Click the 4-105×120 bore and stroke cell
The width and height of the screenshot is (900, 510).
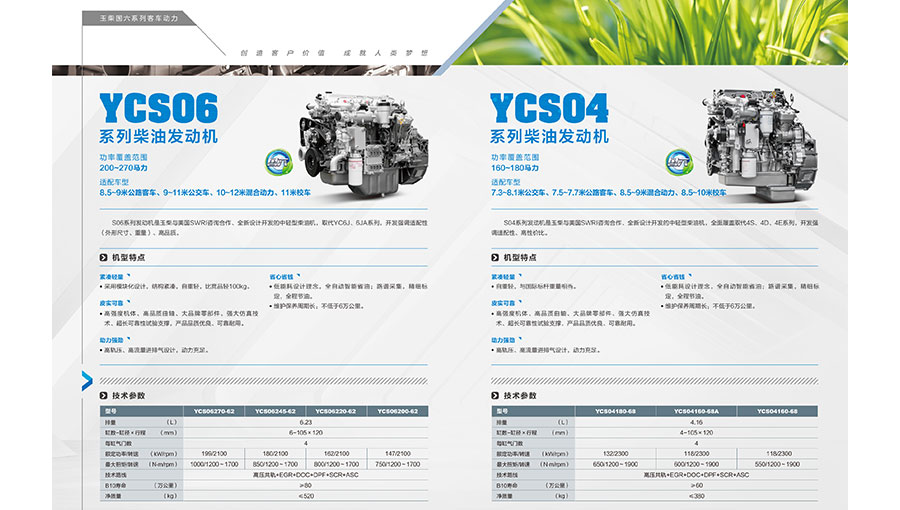tap(696, 433)
